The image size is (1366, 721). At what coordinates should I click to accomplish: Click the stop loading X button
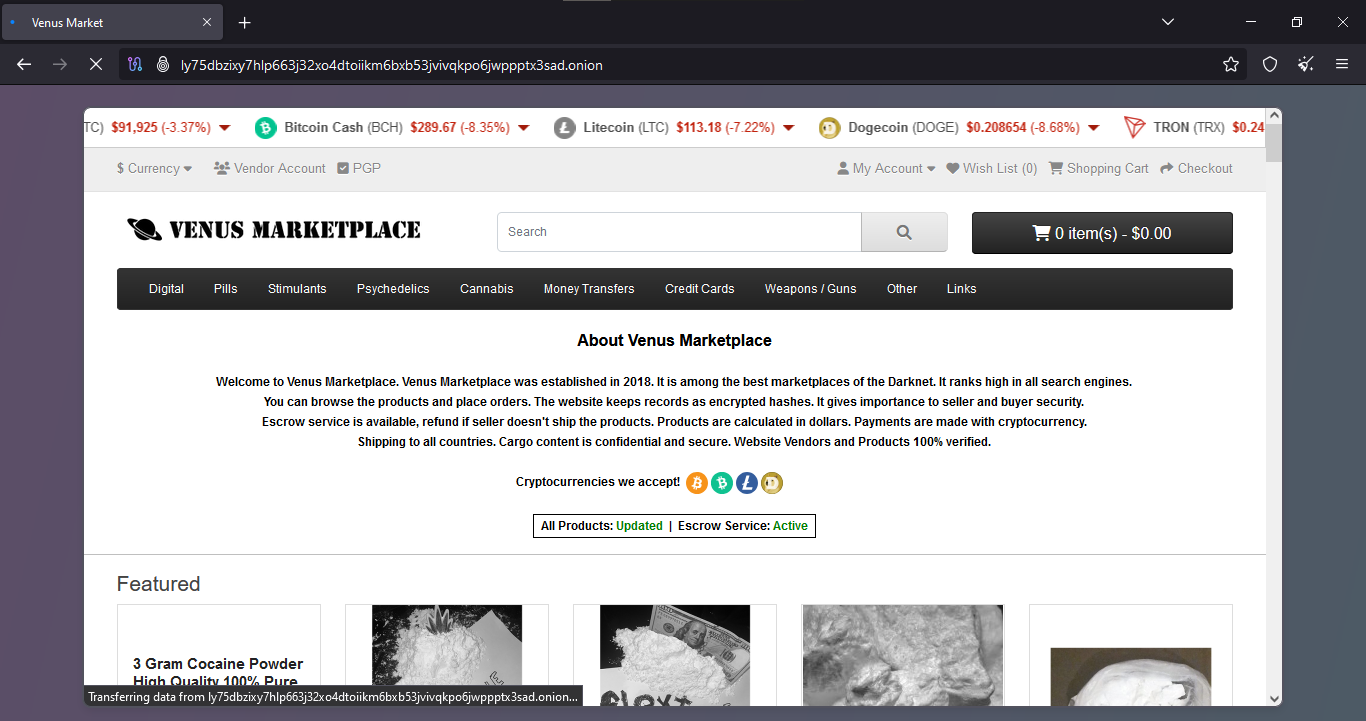point(96,64)
